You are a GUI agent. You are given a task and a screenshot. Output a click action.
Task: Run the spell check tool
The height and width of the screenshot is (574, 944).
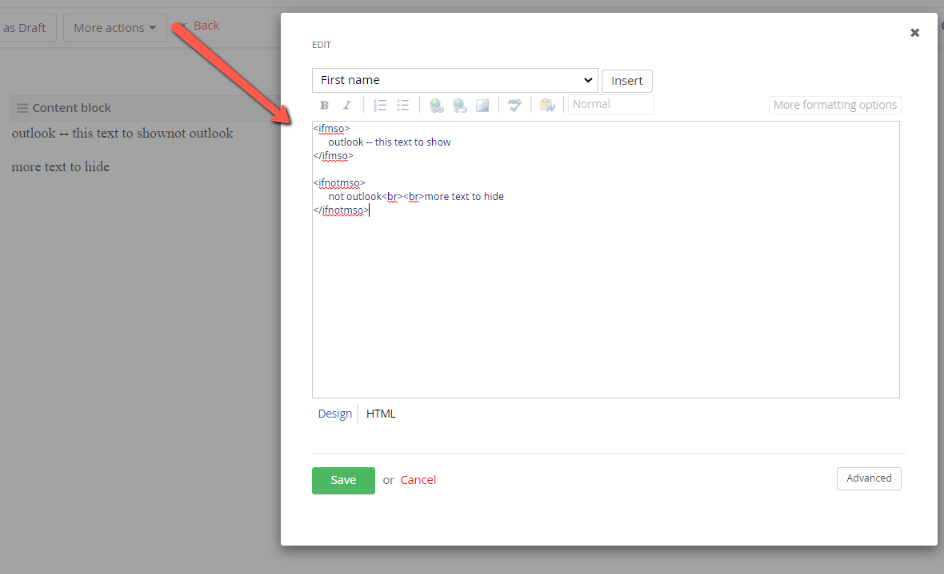tap(515, 105)
